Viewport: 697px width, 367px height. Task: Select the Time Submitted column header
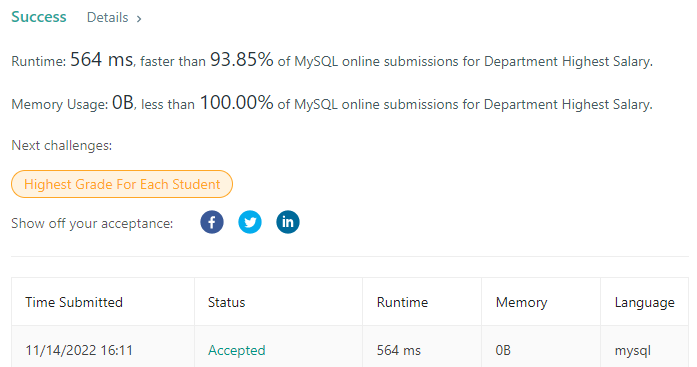tap(74, 302)
